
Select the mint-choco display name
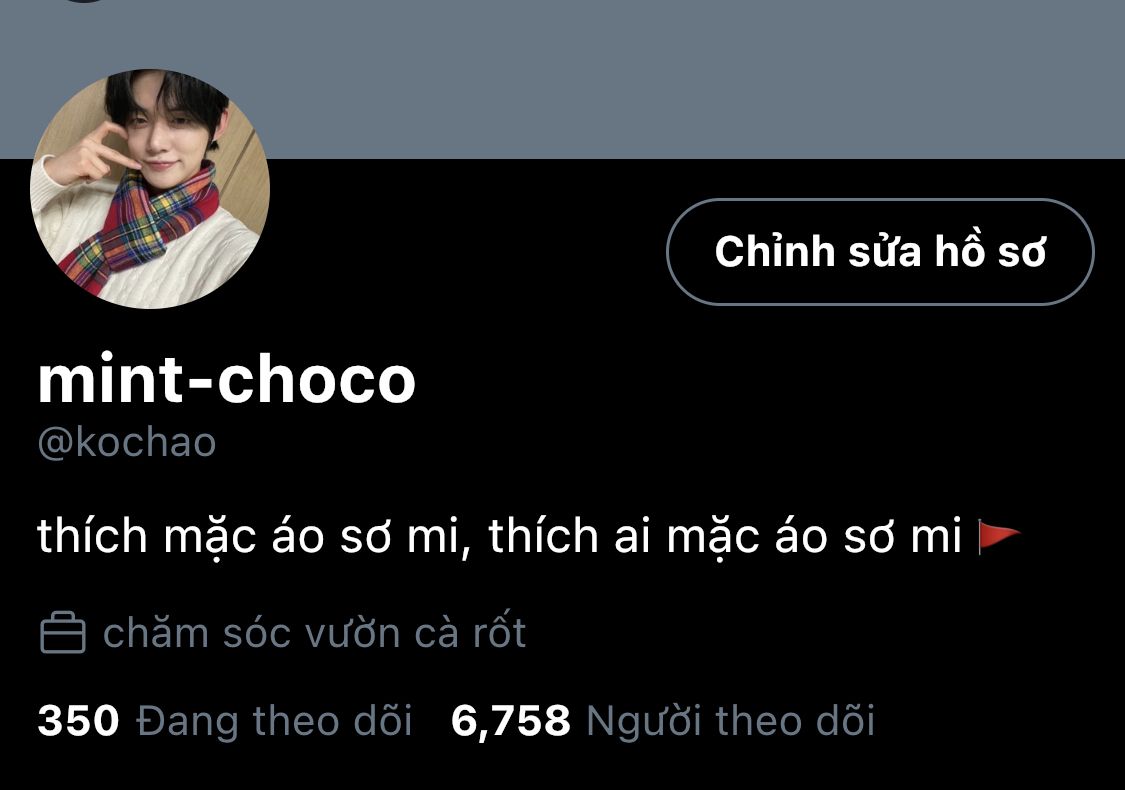(x=227, y=379)
